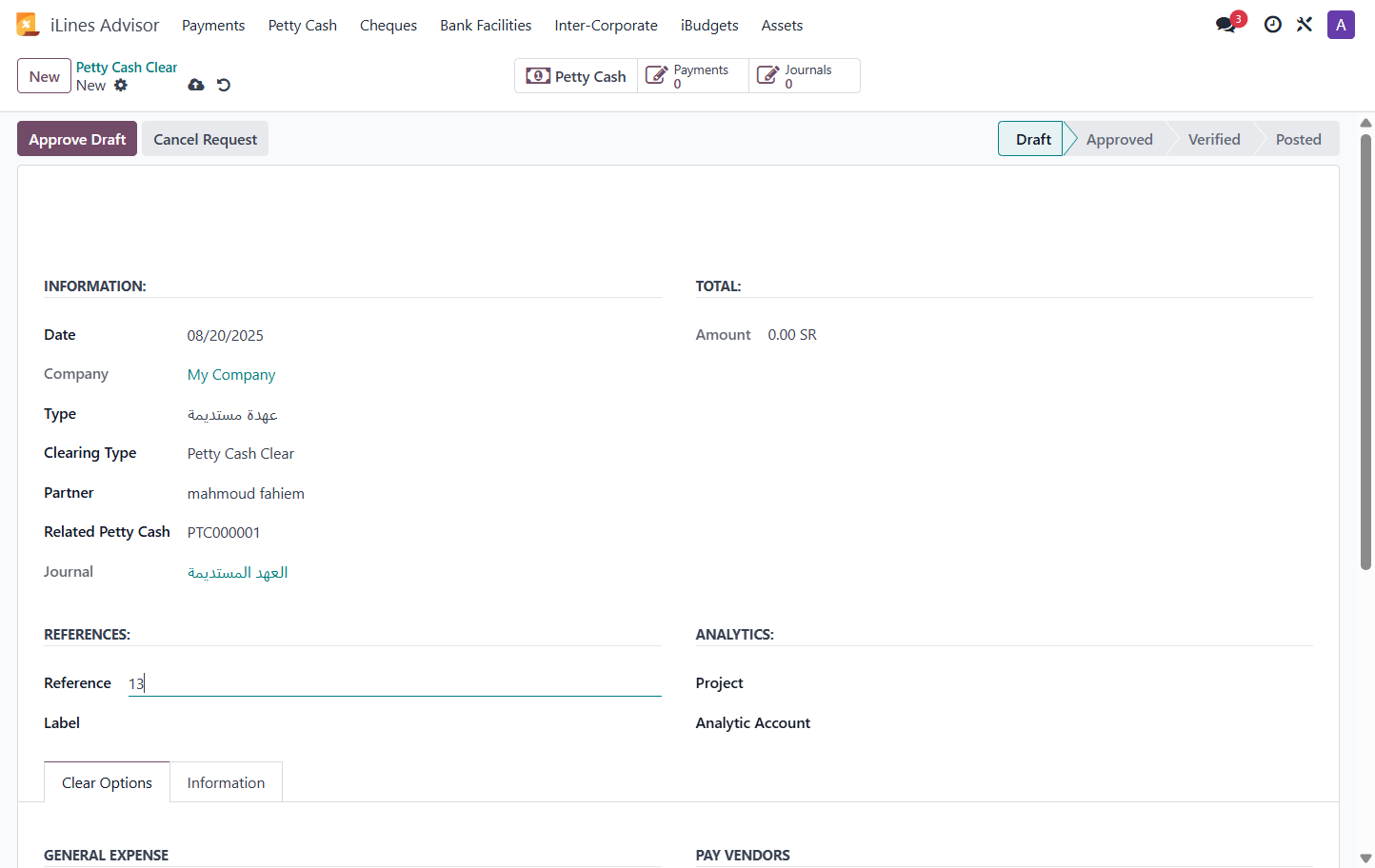Click the empty Label field
This screenshot has height=868, width=1375.
pos(395,723)
